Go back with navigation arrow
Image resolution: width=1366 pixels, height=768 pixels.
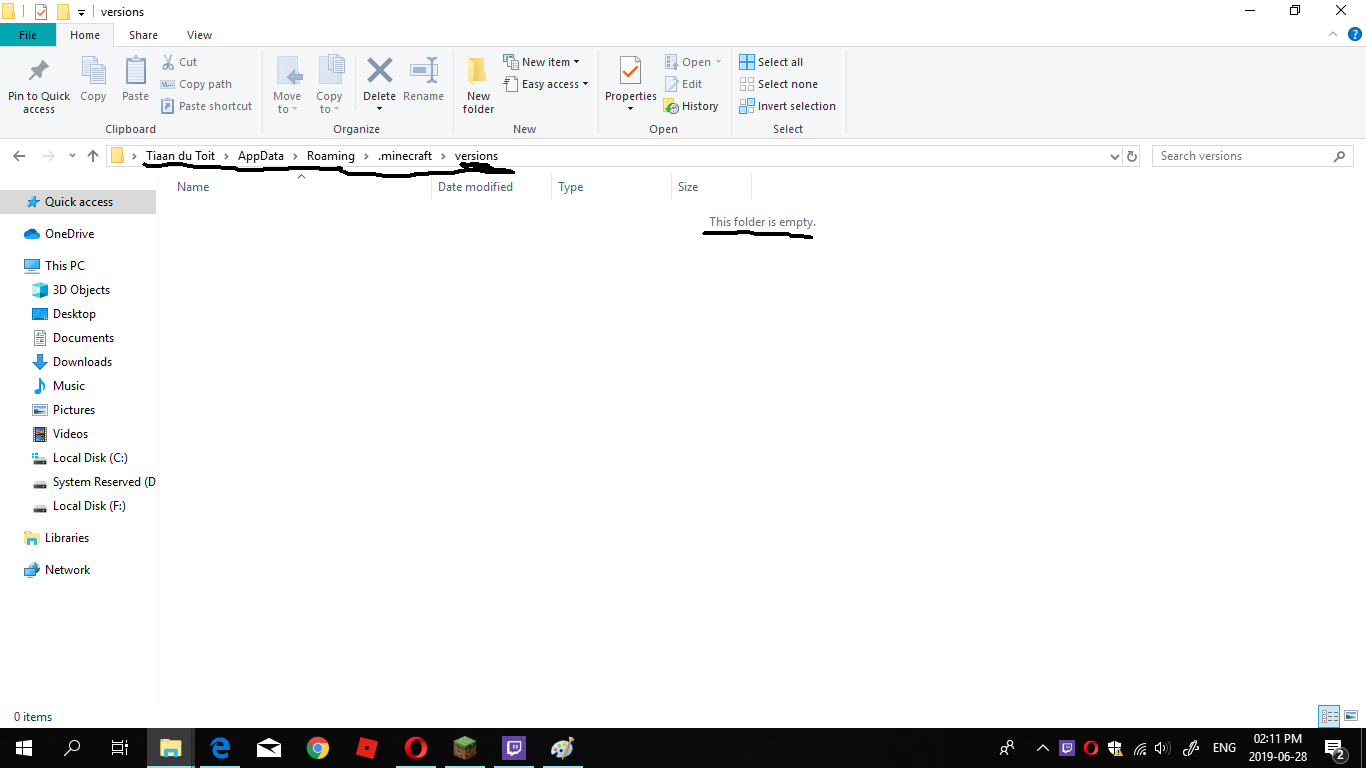click(19, 156)
